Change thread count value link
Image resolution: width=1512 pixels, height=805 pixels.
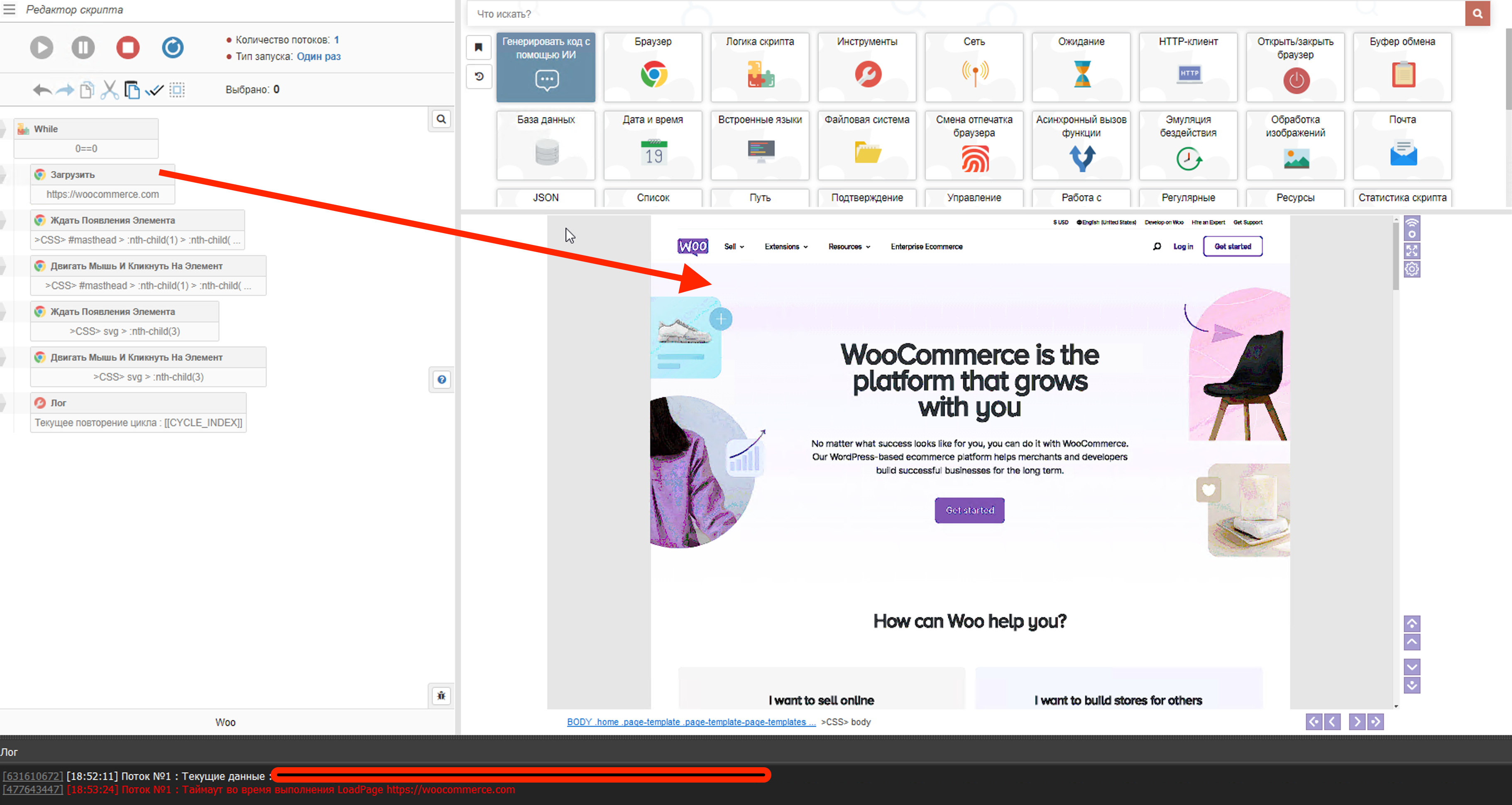(x=336, y=40)
